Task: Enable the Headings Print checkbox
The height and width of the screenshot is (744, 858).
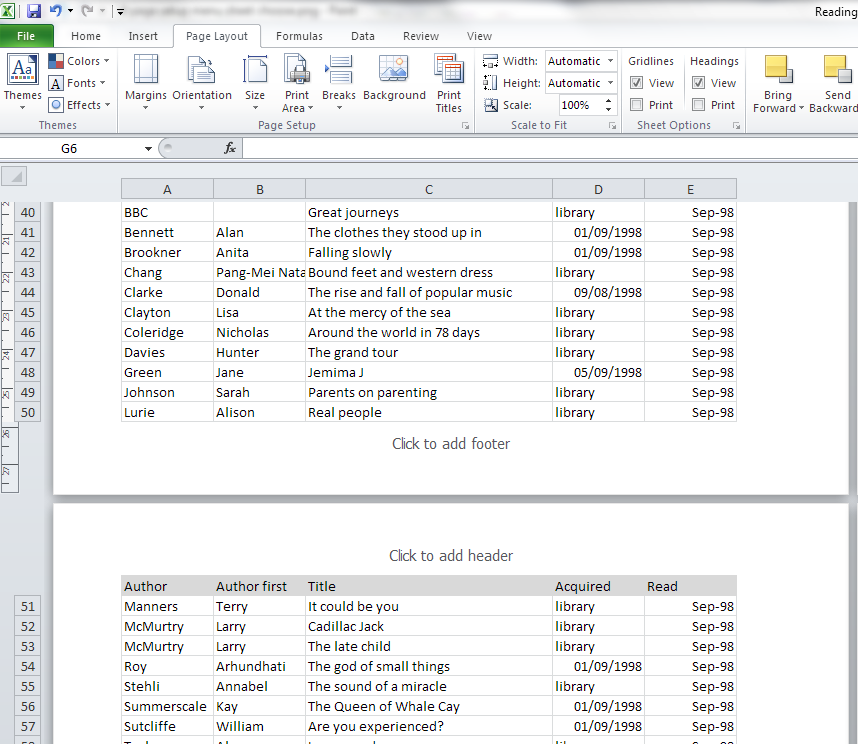Action: click(699, 105)
